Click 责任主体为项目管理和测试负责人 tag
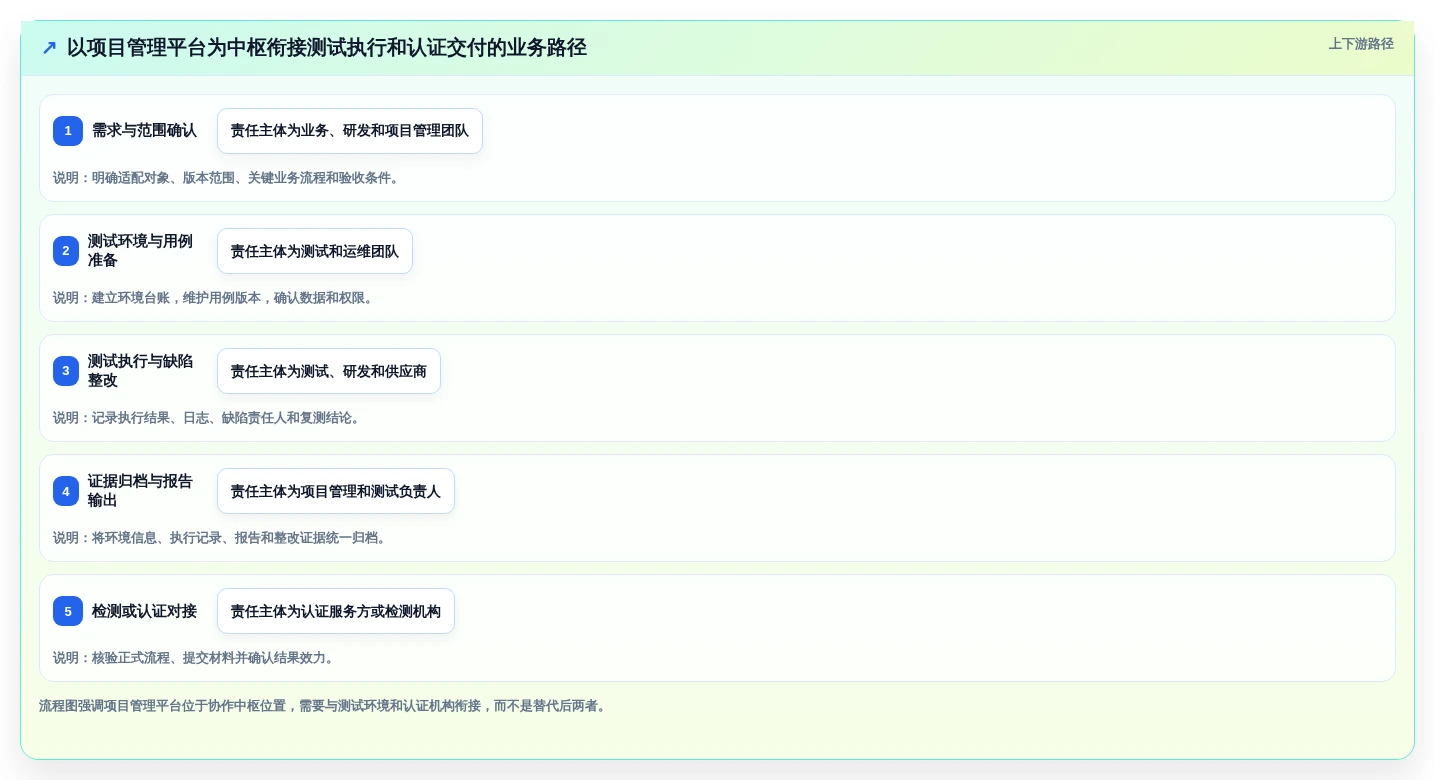This screenshot has width=1435, height=780. click(x=336, y=491)
